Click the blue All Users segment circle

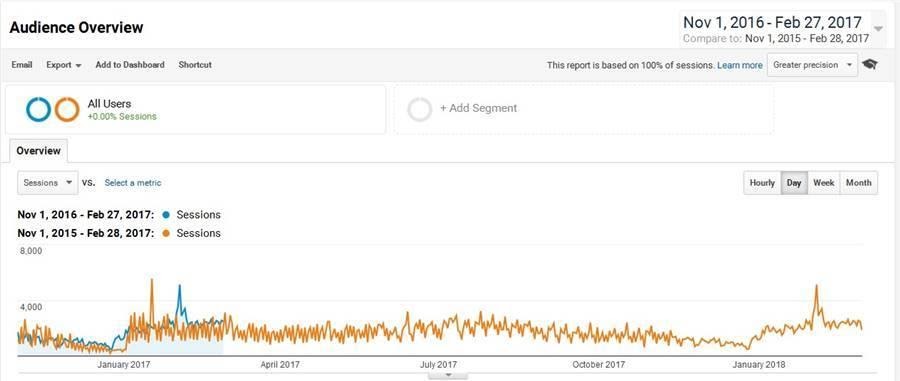(38, 109)
